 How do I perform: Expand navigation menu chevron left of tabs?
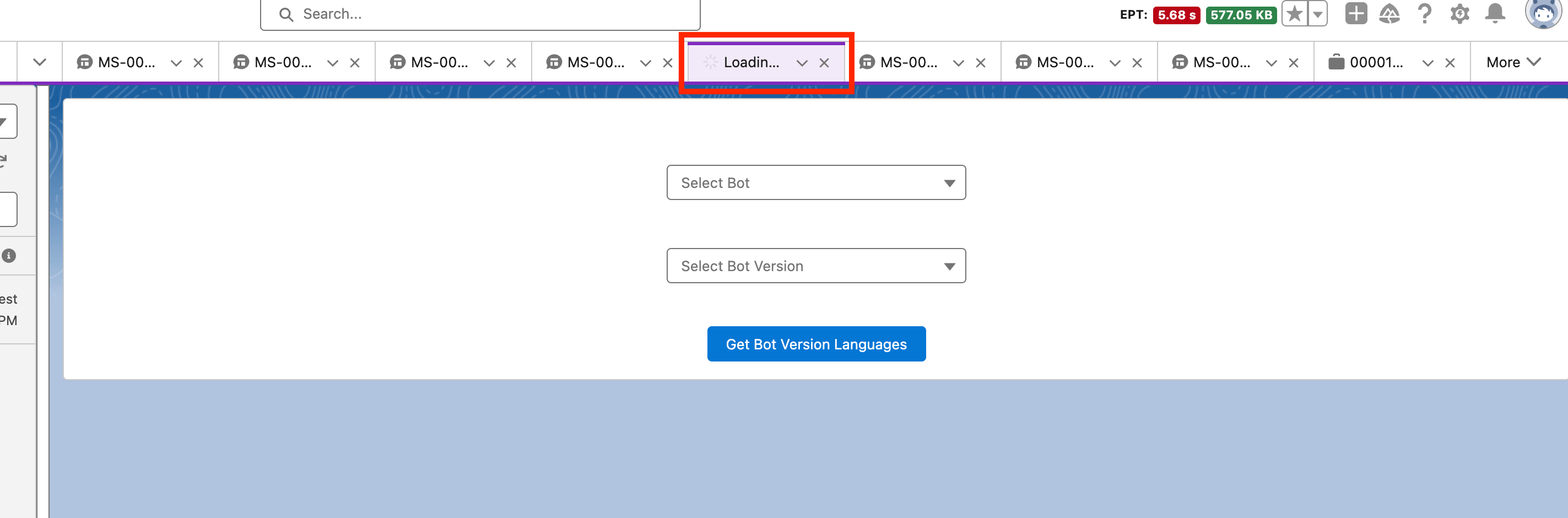pyautogui.click(x=40, y=62)
